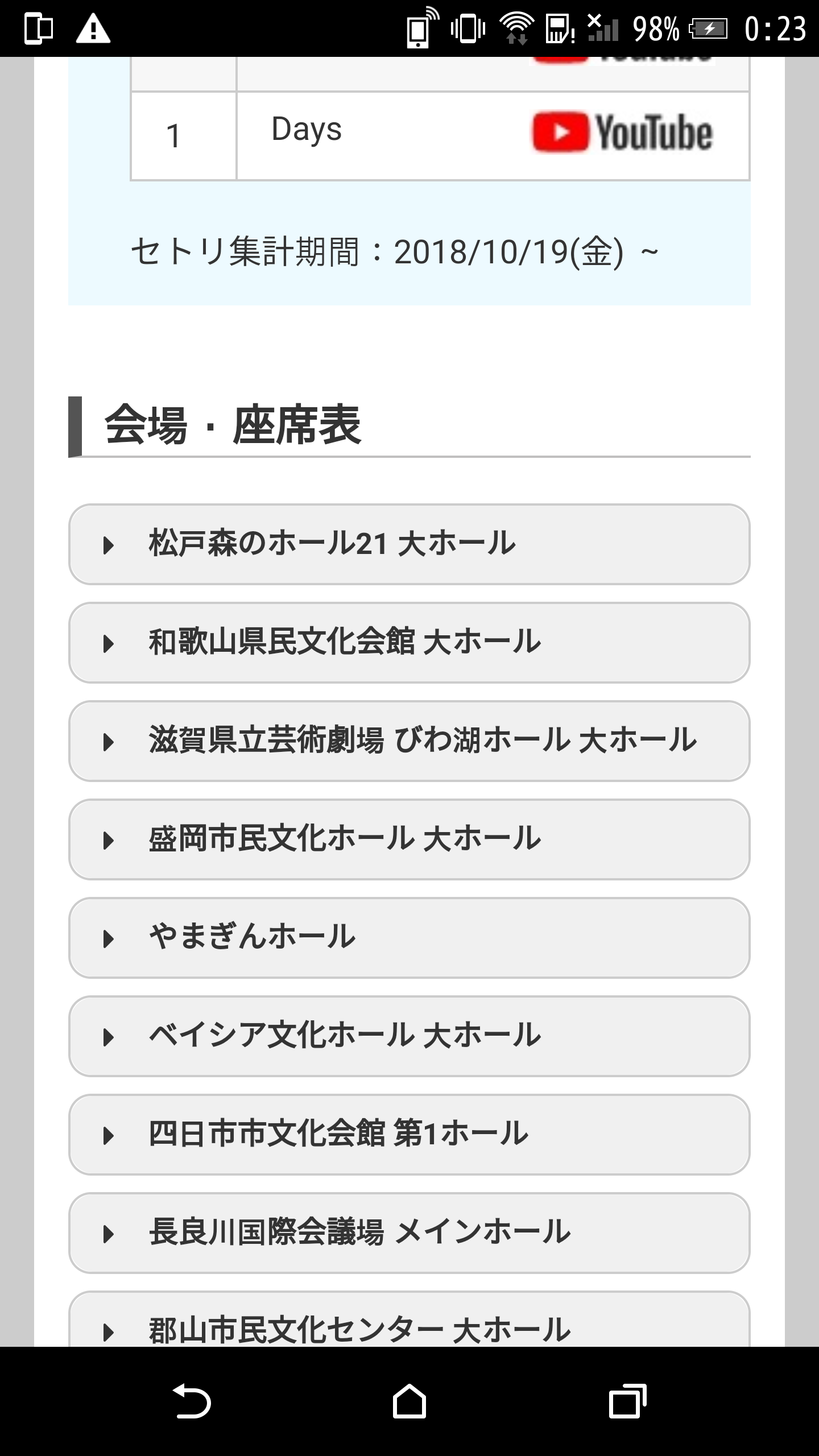Expand 松戸森のホール21 大ホール seating chart
The width and height of the screenshot is (819, 1456).
point(409,544)
